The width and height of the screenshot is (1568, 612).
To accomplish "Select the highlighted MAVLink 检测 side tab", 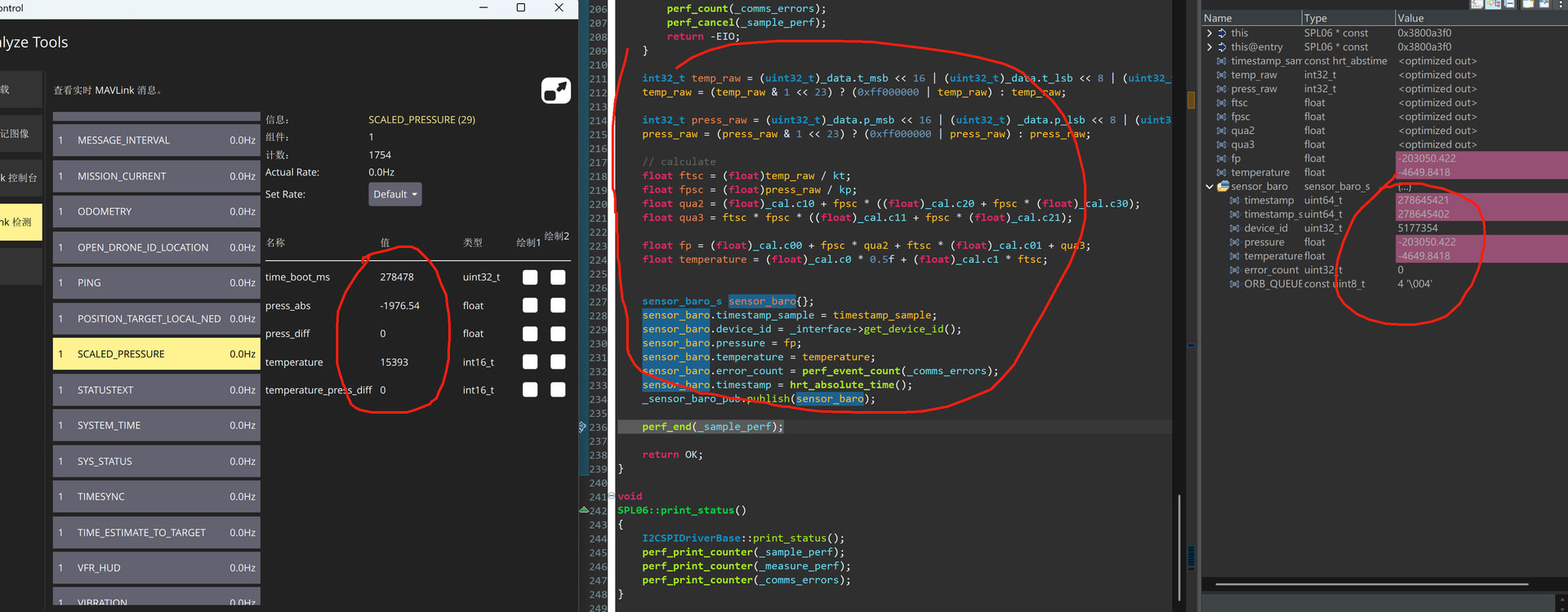I will (x=20, y=222).
